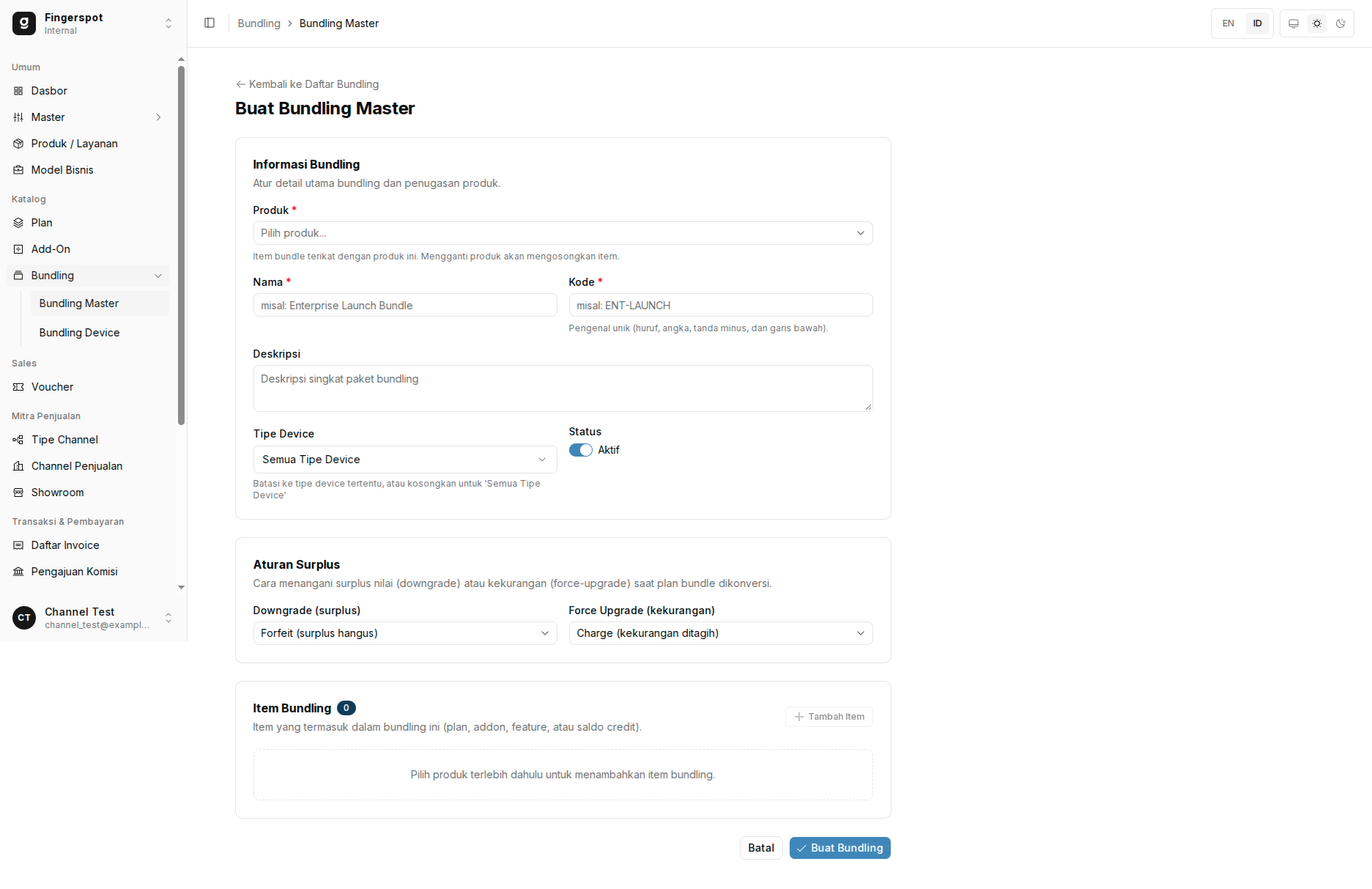1372x889 pixels.
Task: Focus the Nama input field
Action: (x=405, y=306)
